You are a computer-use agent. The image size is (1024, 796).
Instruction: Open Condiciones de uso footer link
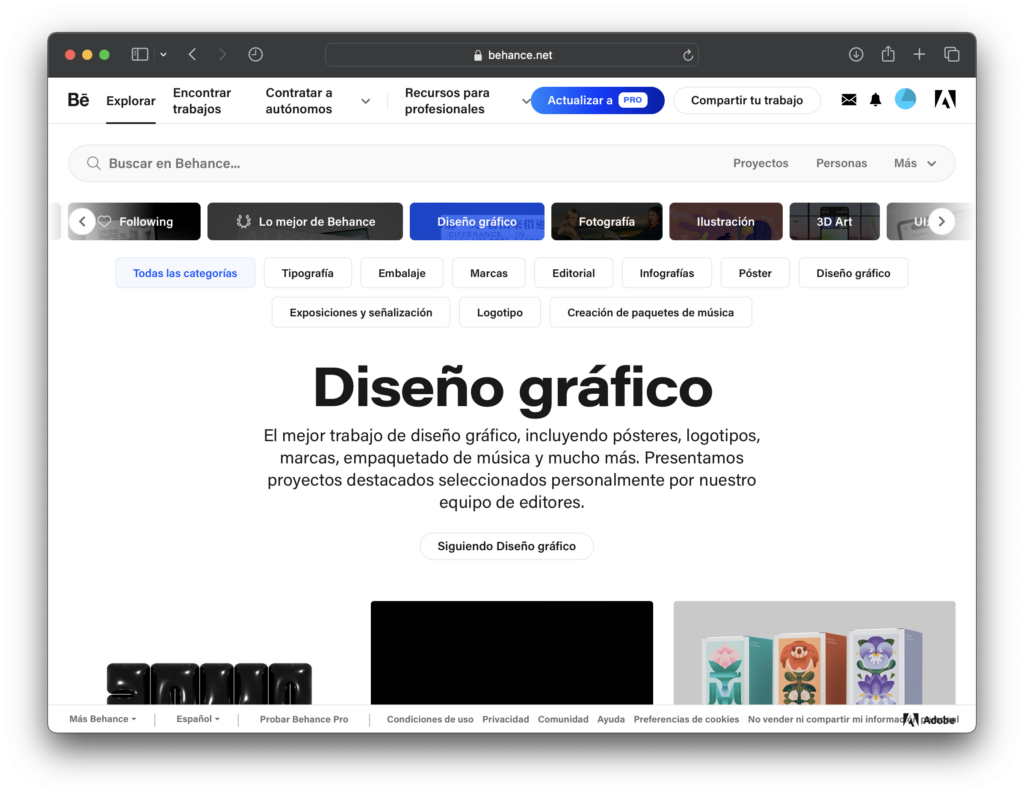click(430, 719)
